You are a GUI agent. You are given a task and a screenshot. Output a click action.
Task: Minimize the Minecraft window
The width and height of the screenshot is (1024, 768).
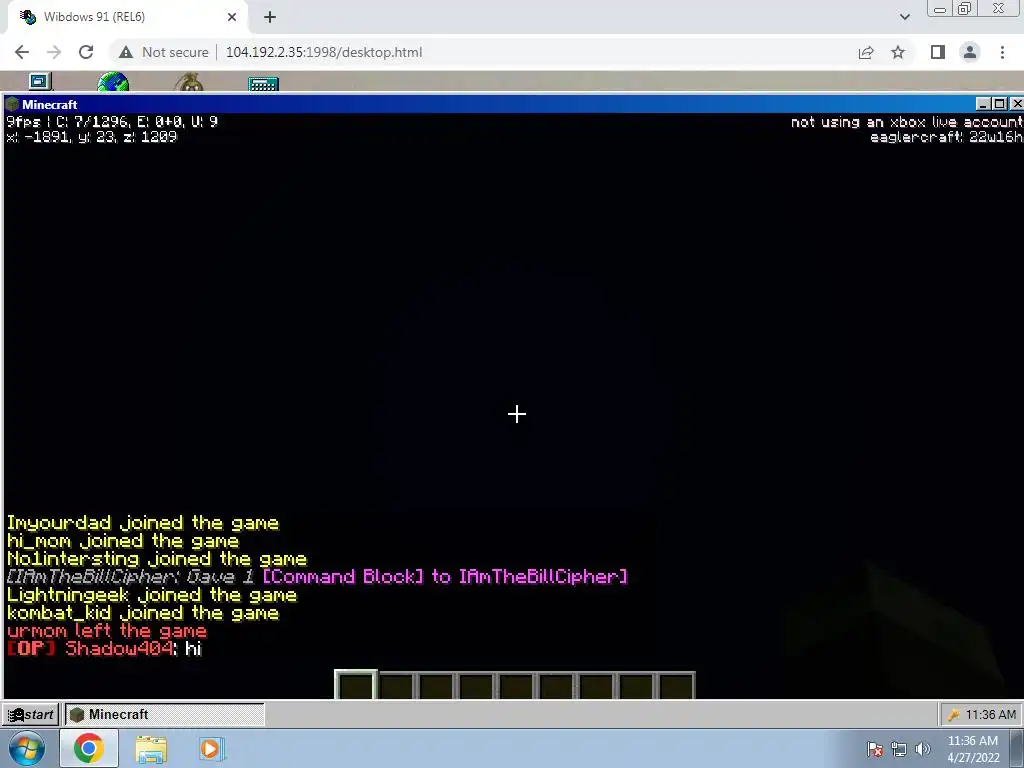click(984, 104)
